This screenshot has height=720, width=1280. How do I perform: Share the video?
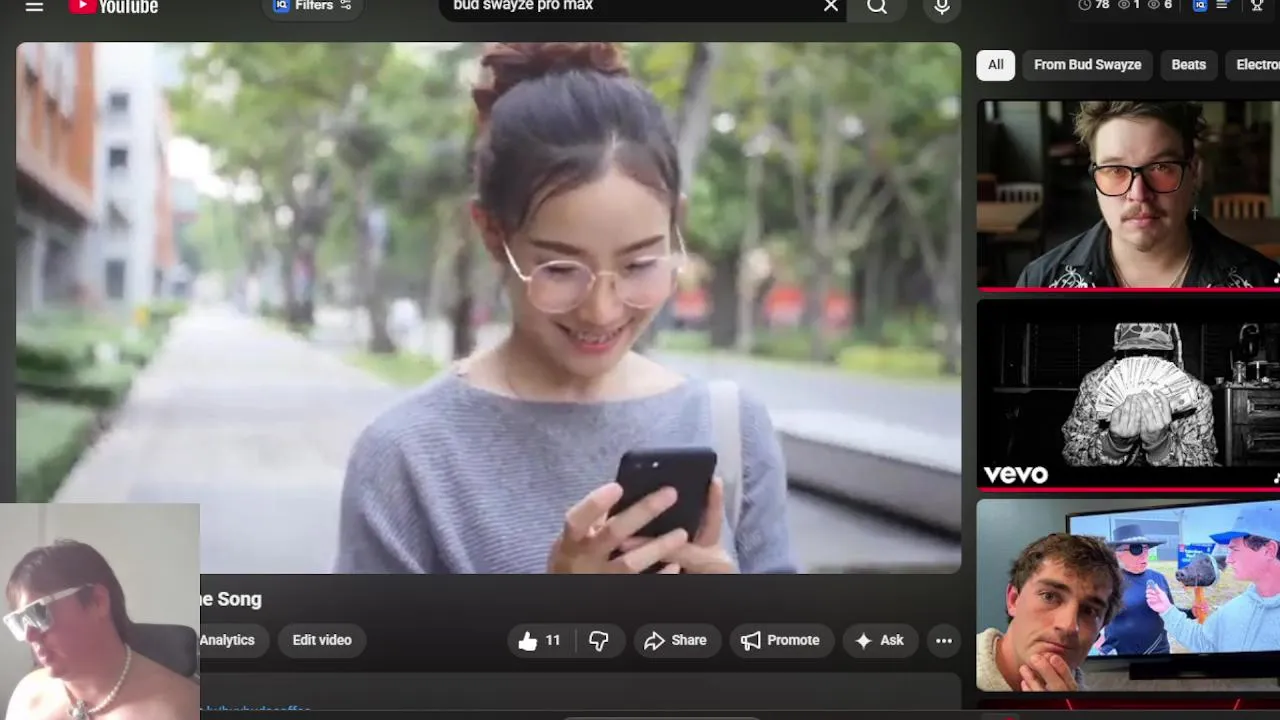[676, 641]
